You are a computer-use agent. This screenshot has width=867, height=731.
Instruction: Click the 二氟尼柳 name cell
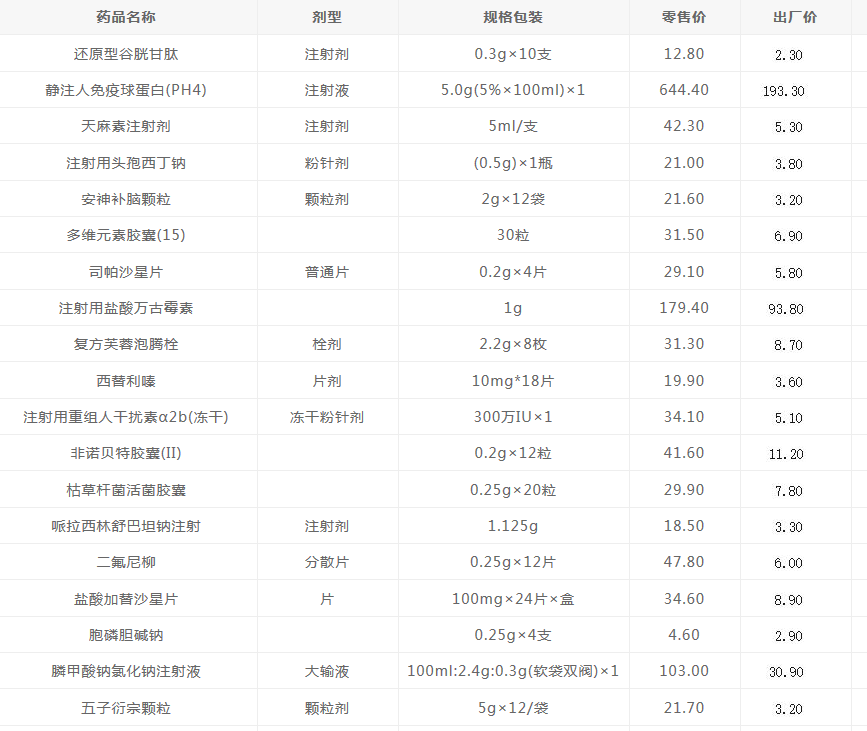pos(126,562)
